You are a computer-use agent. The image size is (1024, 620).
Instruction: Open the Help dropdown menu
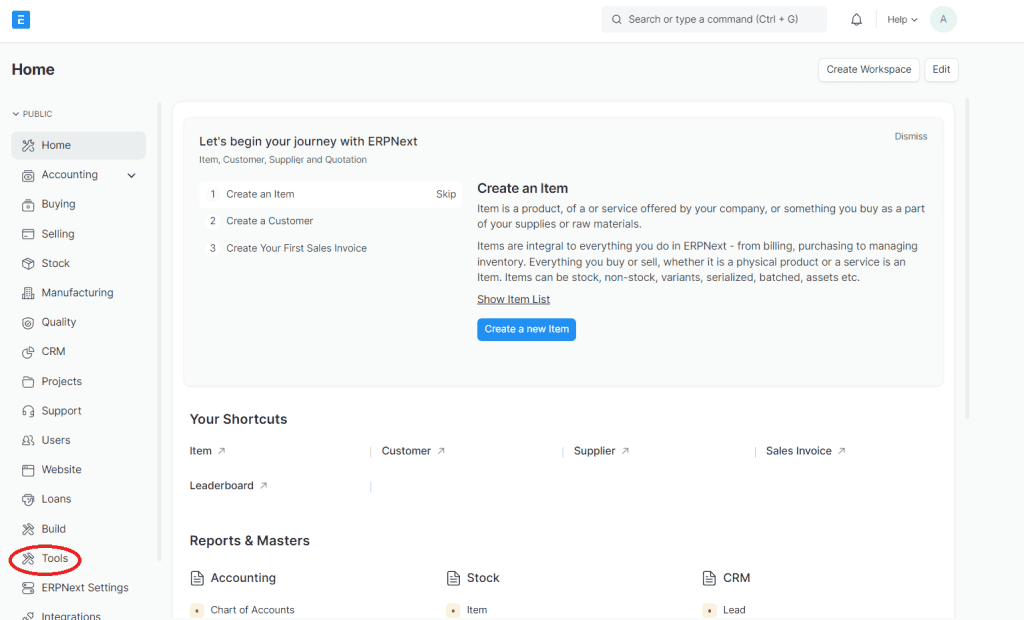pyautogui.click(x=902, y=20)
